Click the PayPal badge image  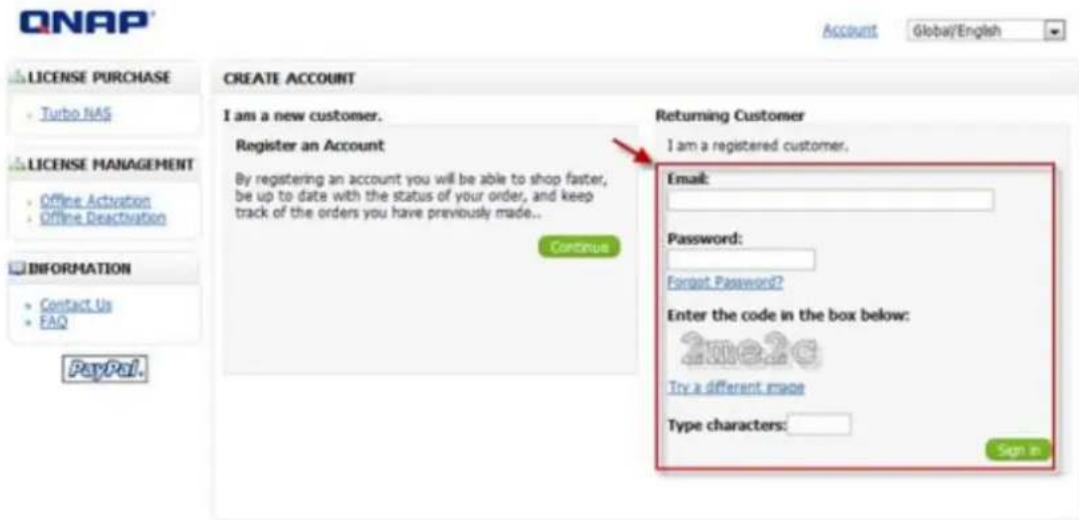[x=105, y=369]
